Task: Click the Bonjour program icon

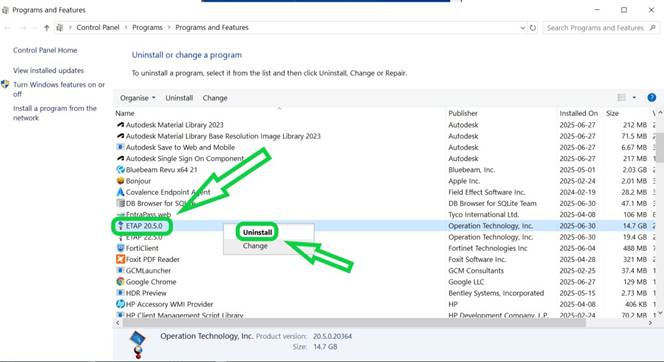Action: point(120,181)
